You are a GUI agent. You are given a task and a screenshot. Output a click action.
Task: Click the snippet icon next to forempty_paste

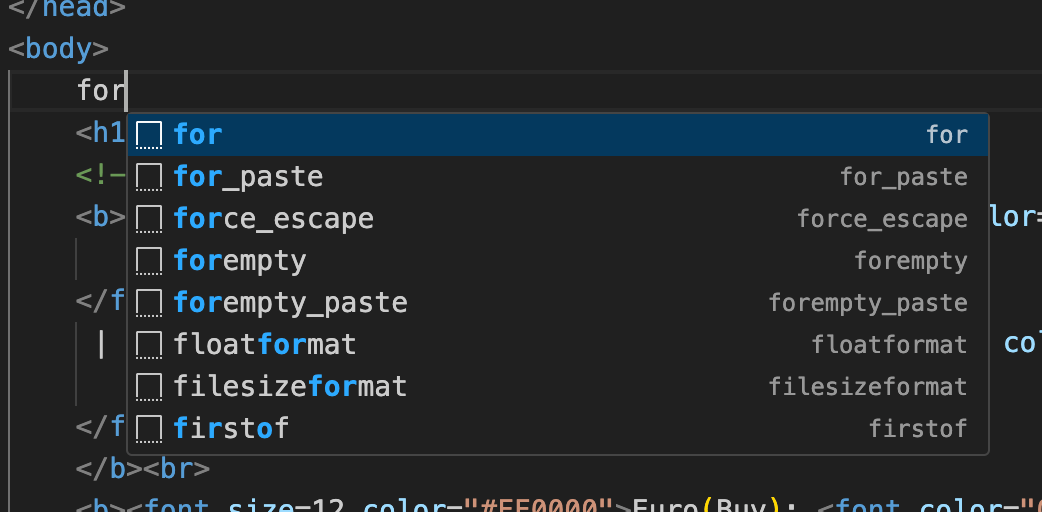[149, 303]
